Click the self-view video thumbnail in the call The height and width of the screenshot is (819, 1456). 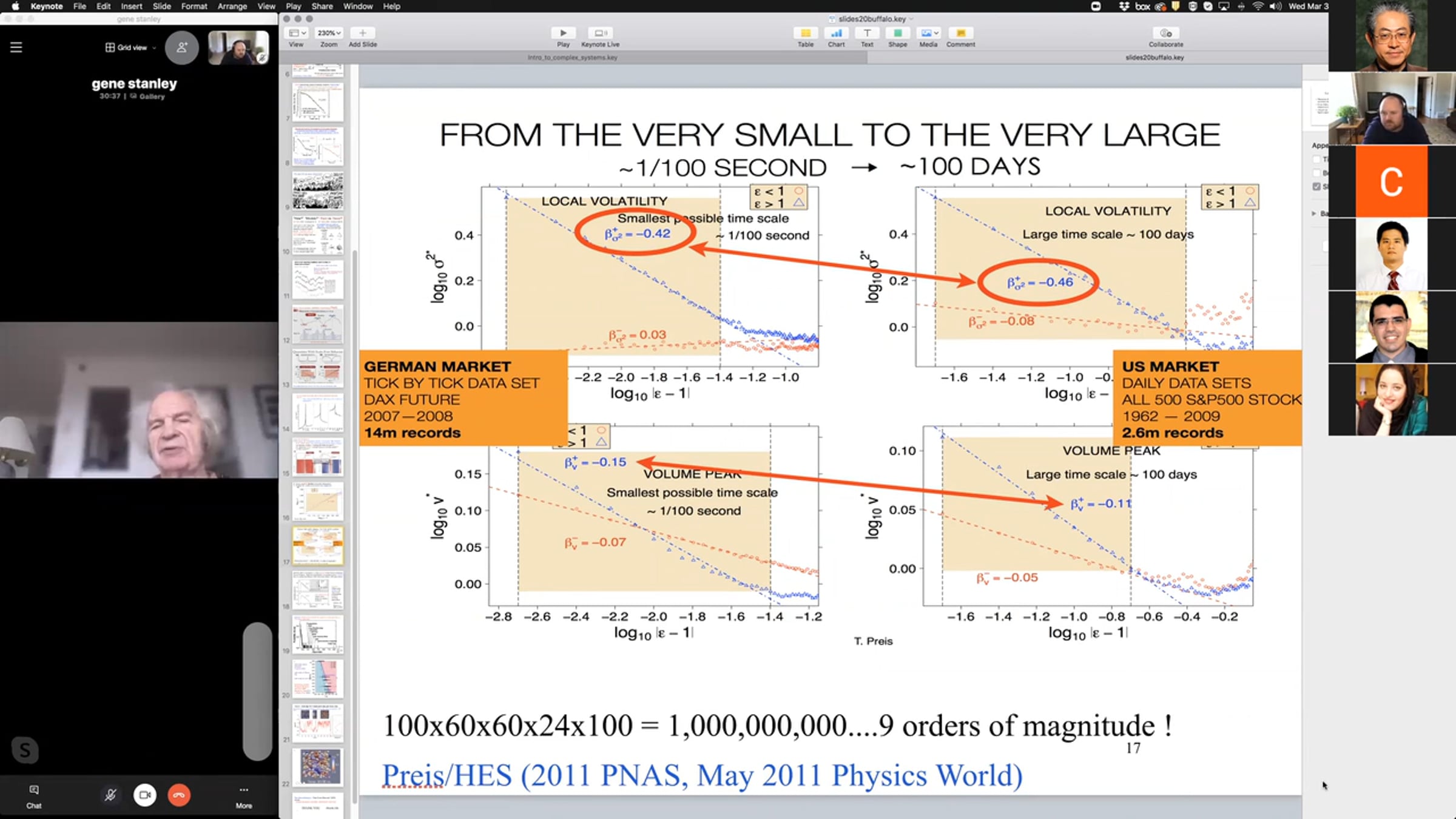pyautogui.click(x=238, y=47)
